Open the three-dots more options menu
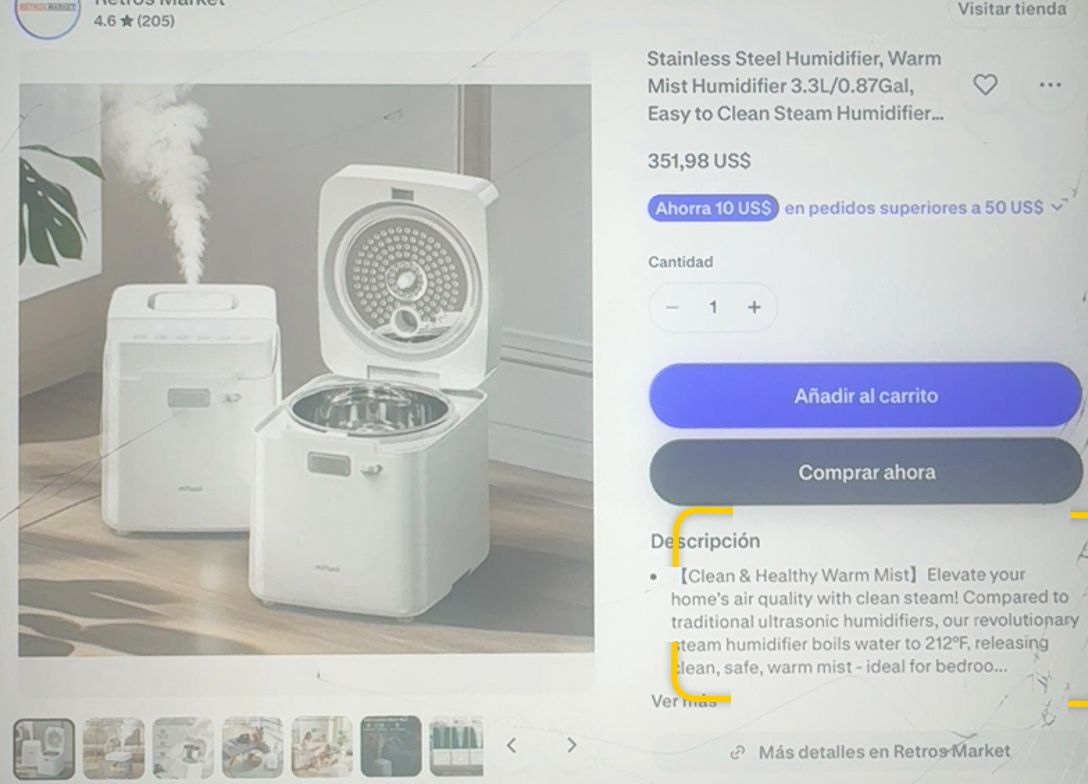The width and height of the screenshot is (1088, 784). (1050, 85)
